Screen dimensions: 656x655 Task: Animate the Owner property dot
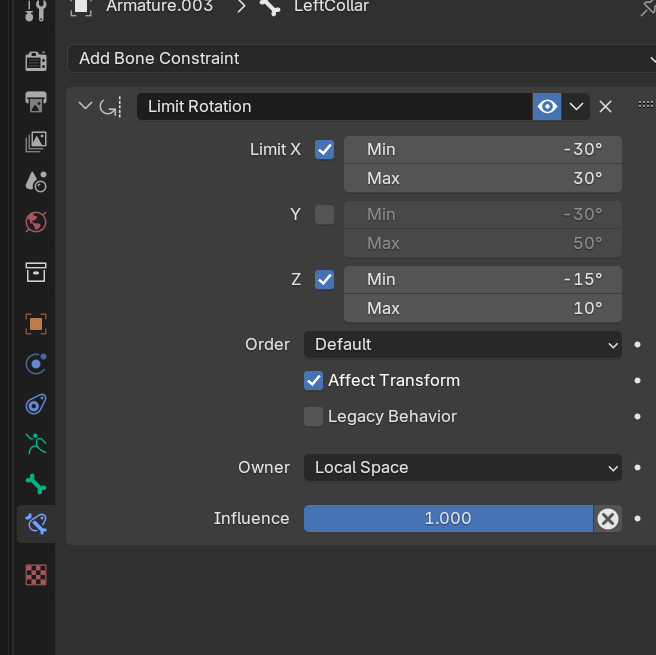click(x=637, y=468)
